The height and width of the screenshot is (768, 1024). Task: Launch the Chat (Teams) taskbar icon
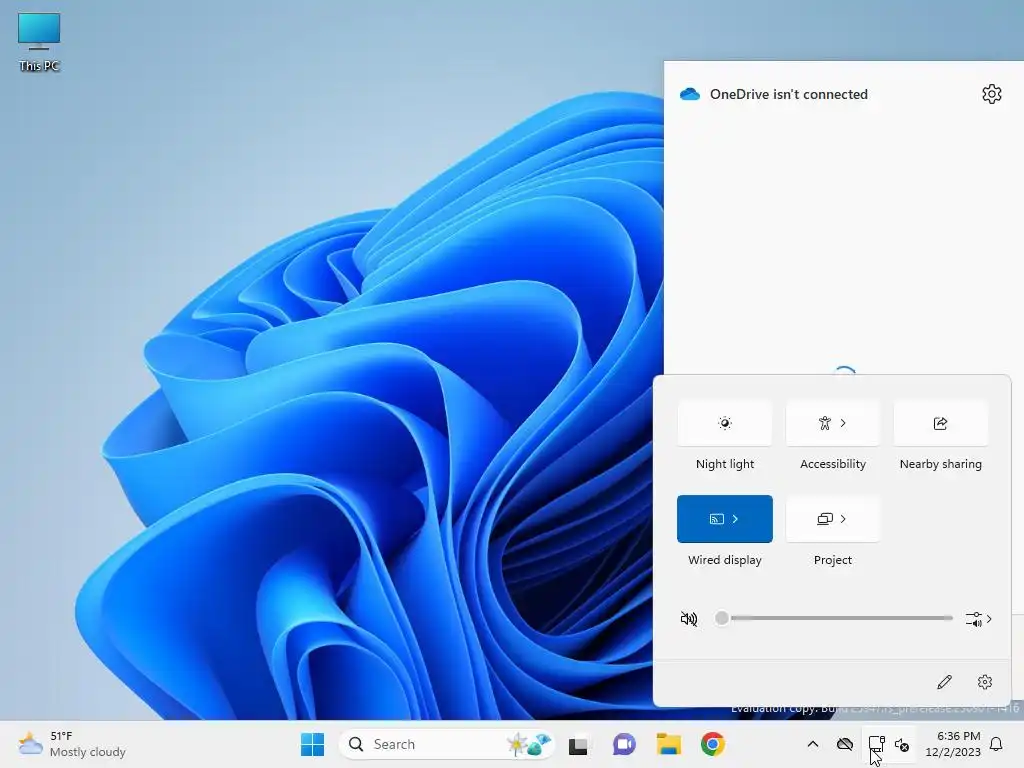(624, 744)
